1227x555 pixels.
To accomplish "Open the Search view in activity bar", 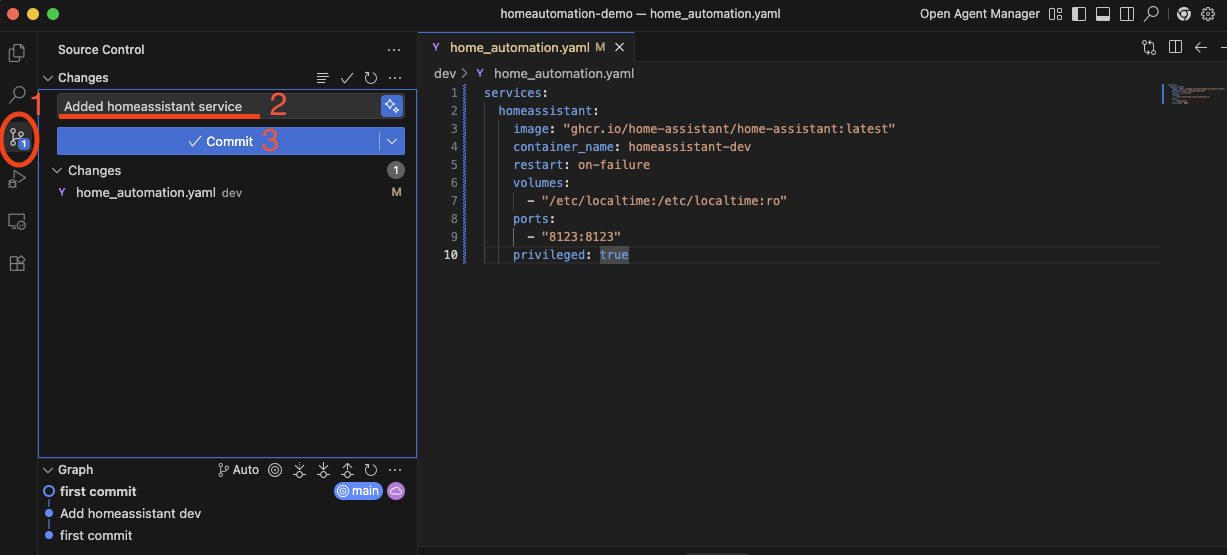I will 17,95.
